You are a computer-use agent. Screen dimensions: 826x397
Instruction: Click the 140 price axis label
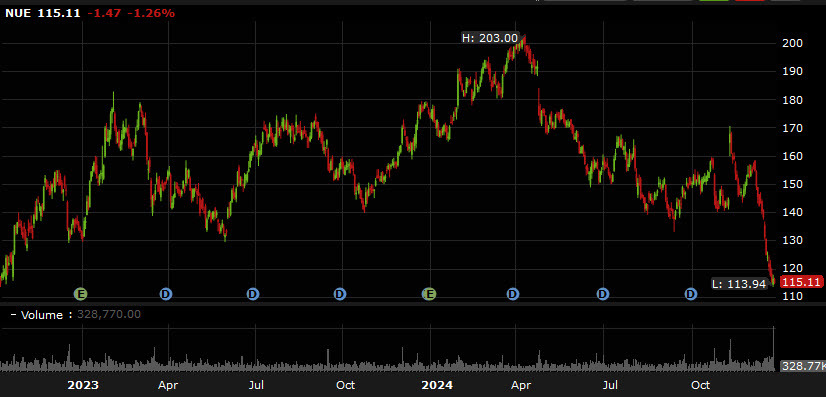click(x=792, y=212)
